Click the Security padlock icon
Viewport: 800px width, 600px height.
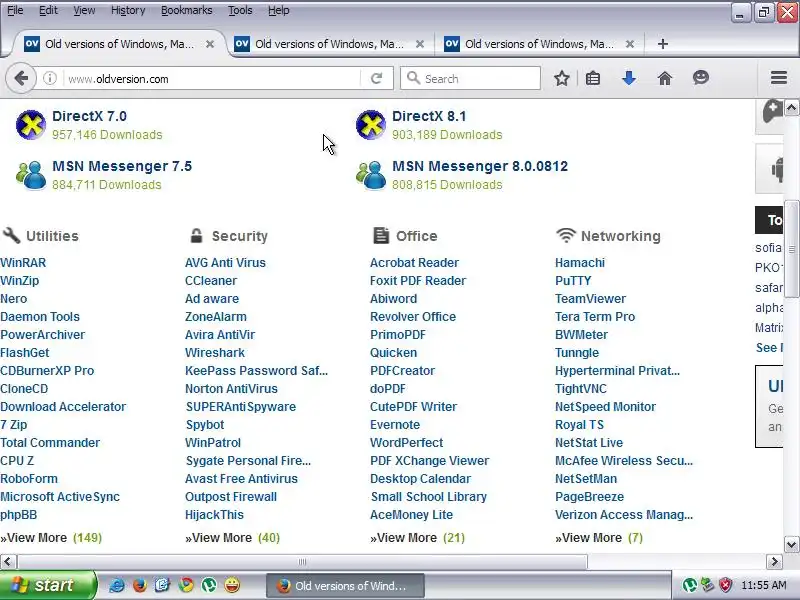pos(196,235)
